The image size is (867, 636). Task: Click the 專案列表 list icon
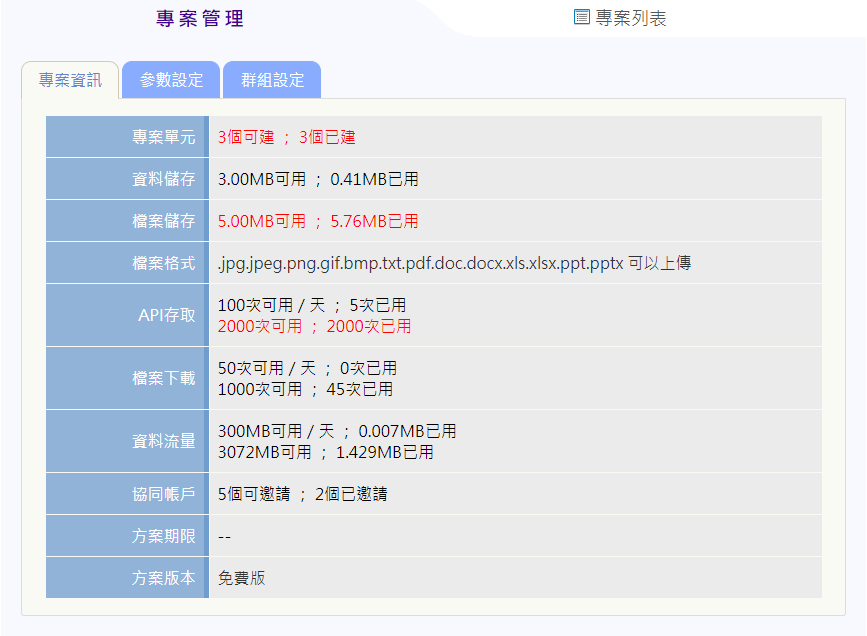click(581, 17)
